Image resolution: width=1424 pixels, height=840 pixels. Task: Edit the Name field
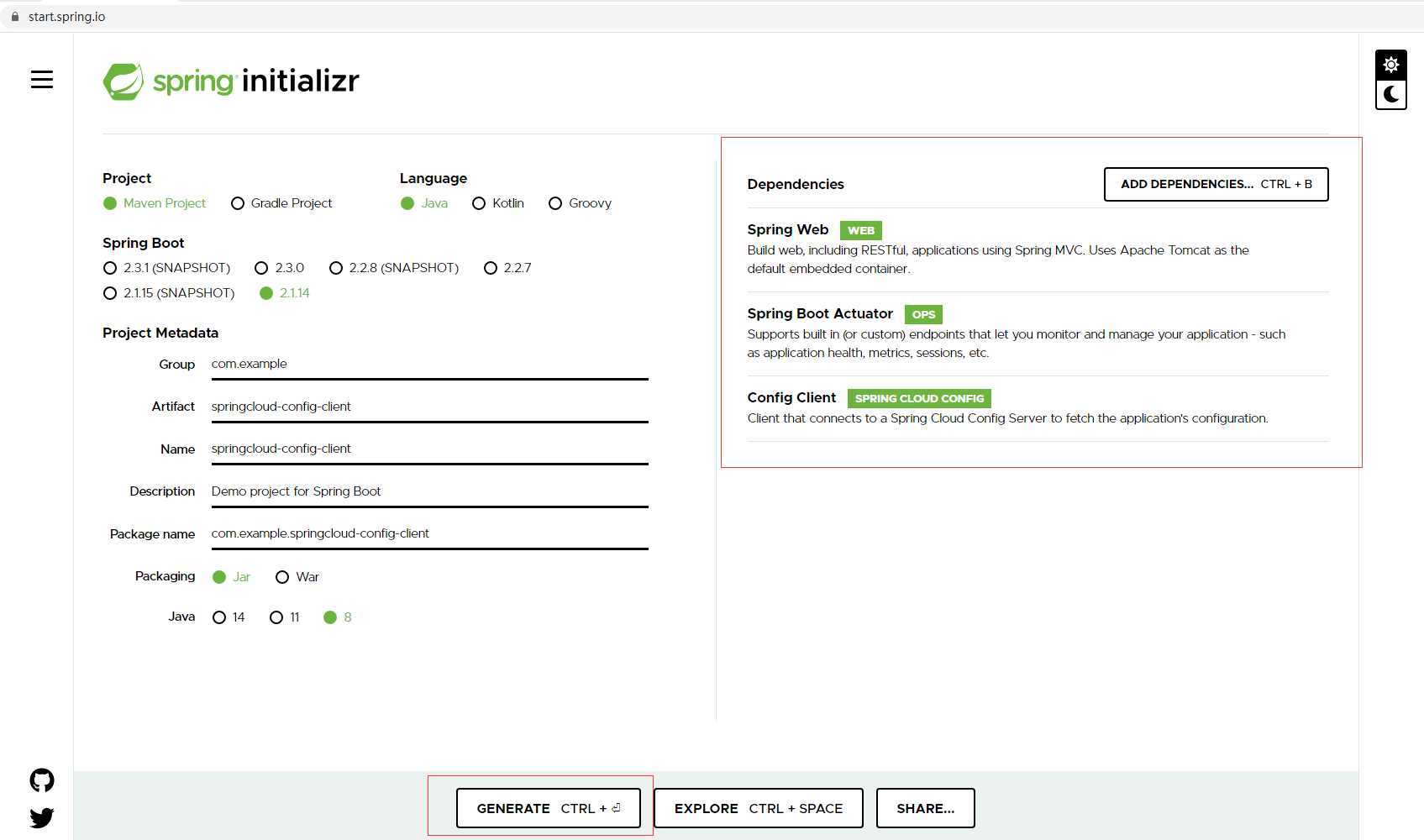point(429,449)
